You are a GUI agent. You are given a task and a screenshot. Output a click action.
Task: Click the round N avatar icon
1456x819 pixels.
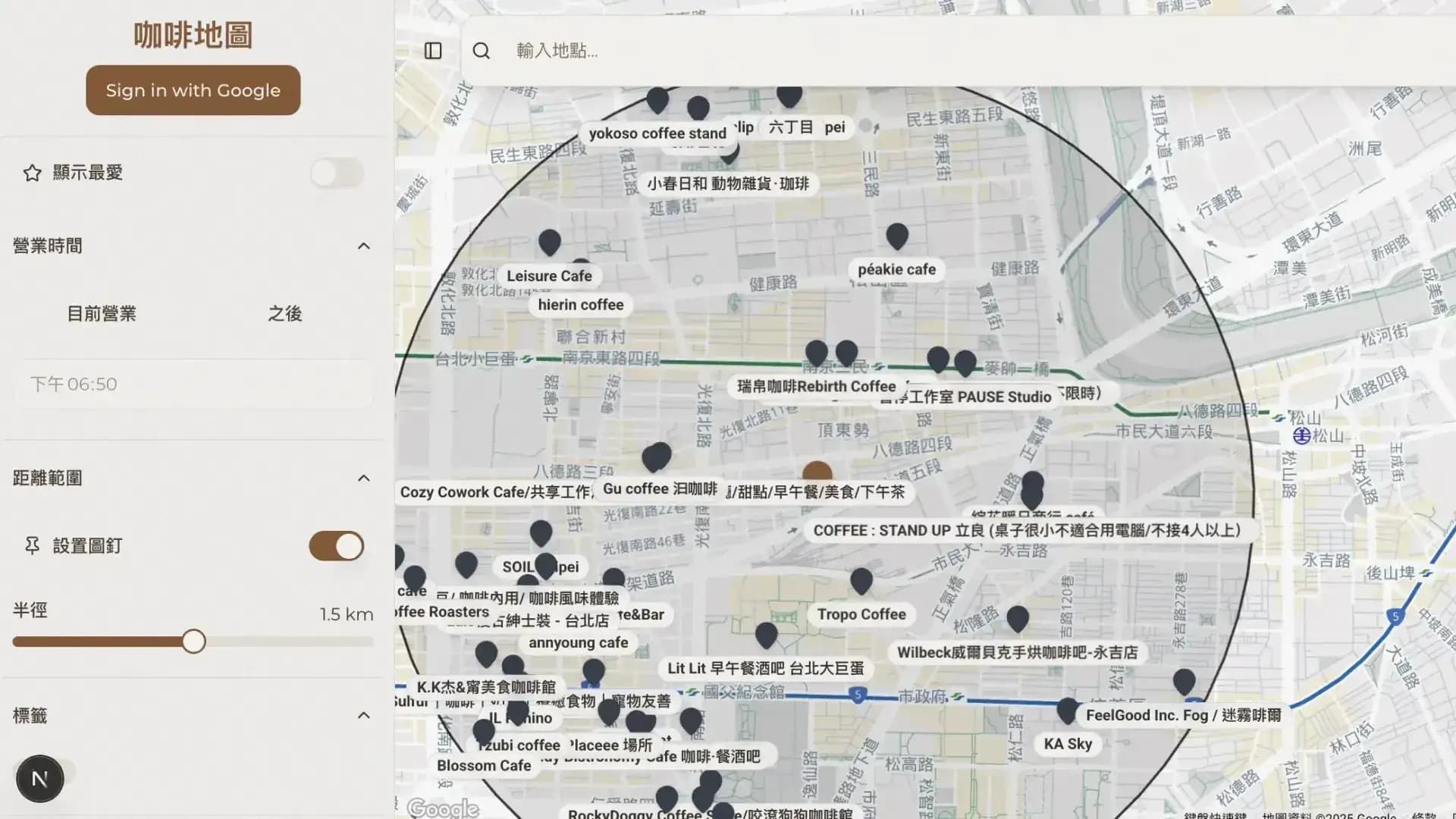point(39,778)
